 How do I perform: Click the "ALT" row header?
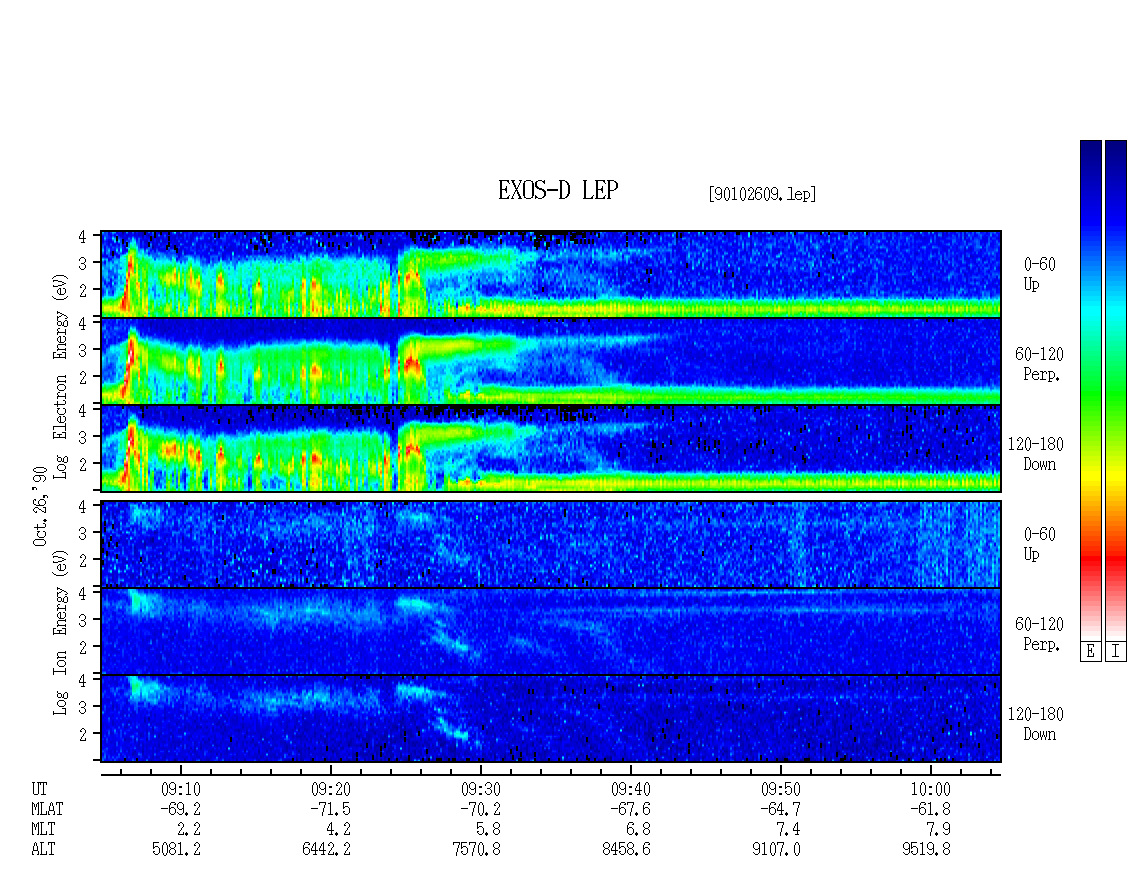tap(43, 849)
